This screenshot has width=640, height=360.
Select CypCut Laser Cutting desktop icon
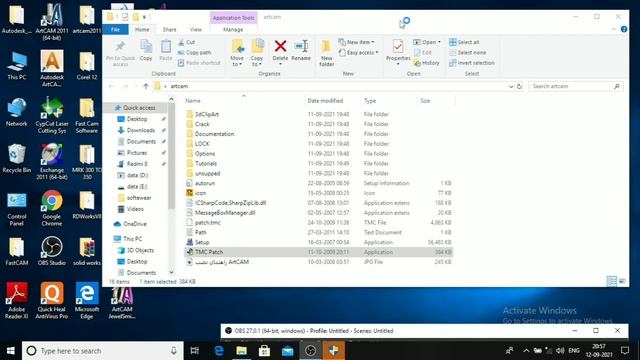[52, 116]
